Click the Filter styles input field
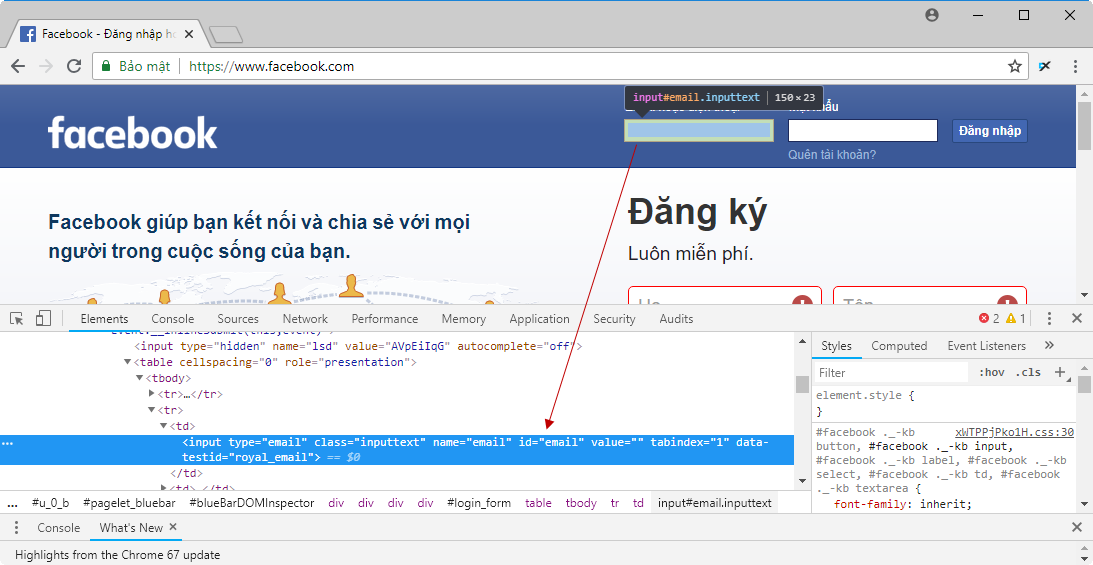Viewport: 1093px width, 565px height. (x=890, y=373)
